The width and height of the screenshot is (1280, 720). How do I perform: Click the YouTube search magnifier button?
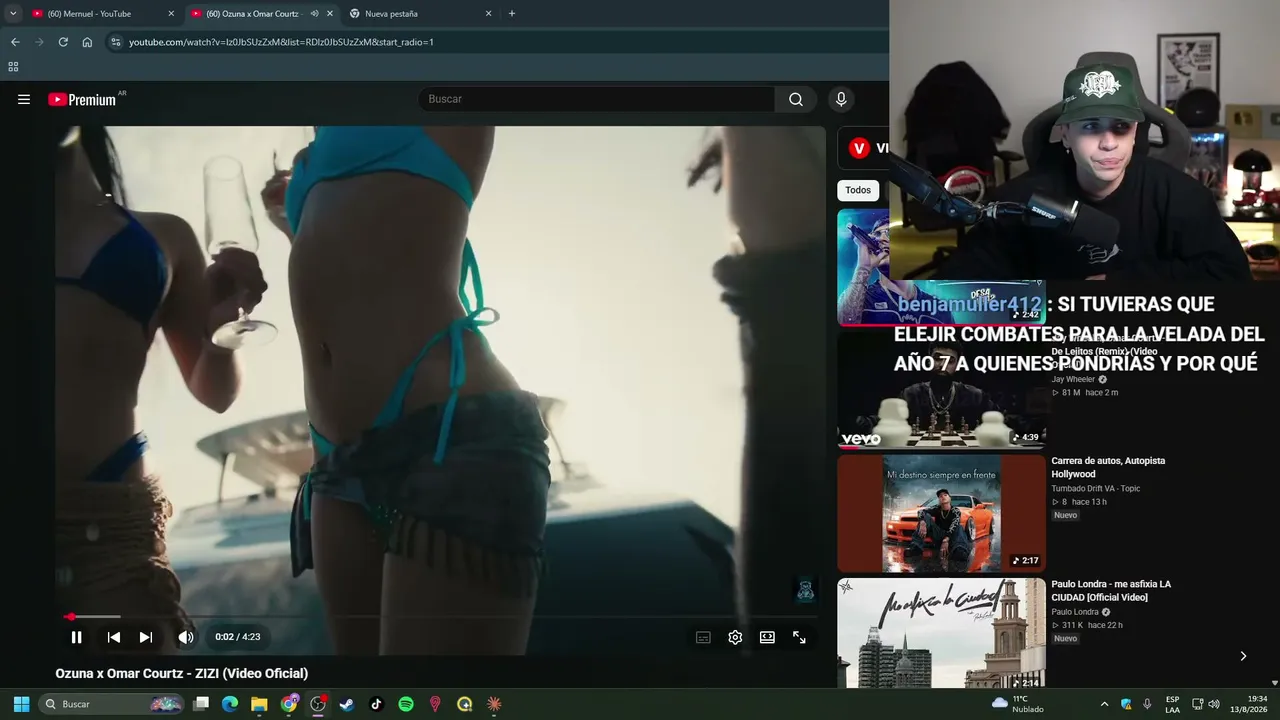pyautogui.click(x=796, y=99)
